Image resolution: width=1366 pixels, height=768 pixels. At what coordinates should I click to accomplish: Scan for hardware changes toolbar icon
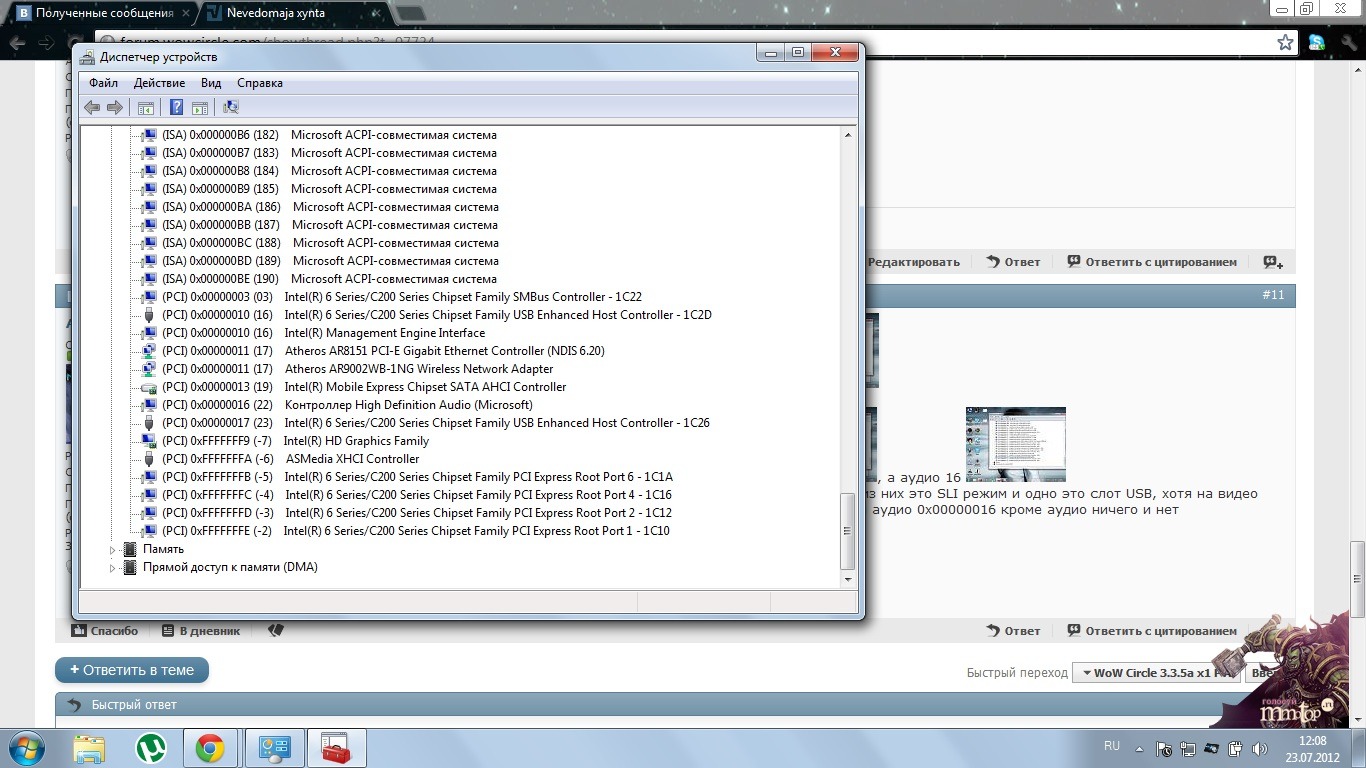click(x=231, y=107)
